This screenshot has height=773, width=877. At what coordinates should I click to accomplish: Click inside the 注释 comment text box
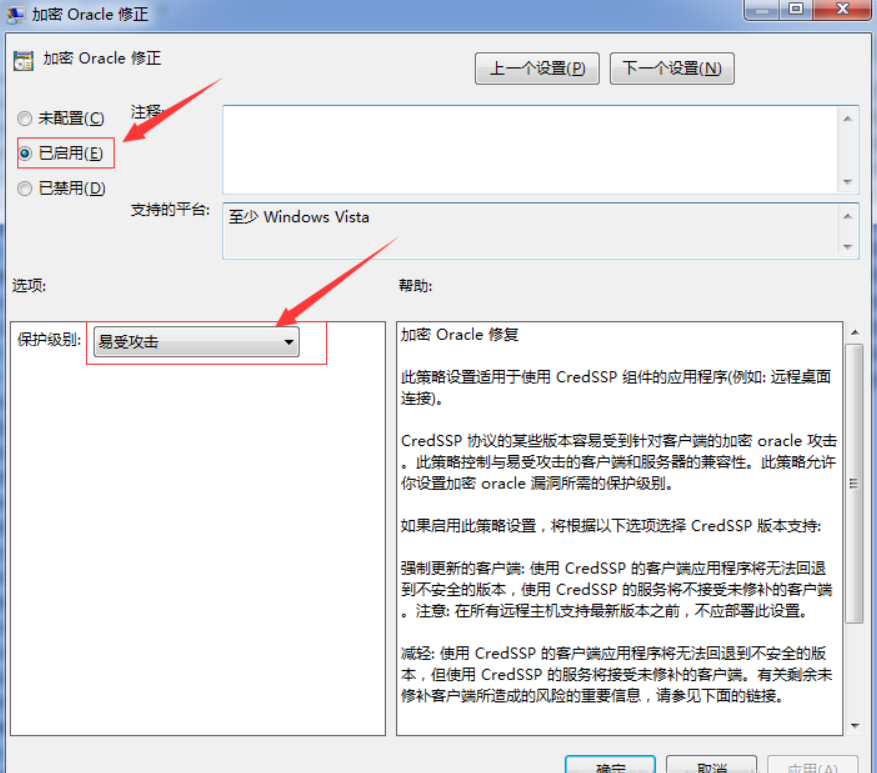point(530,149)
